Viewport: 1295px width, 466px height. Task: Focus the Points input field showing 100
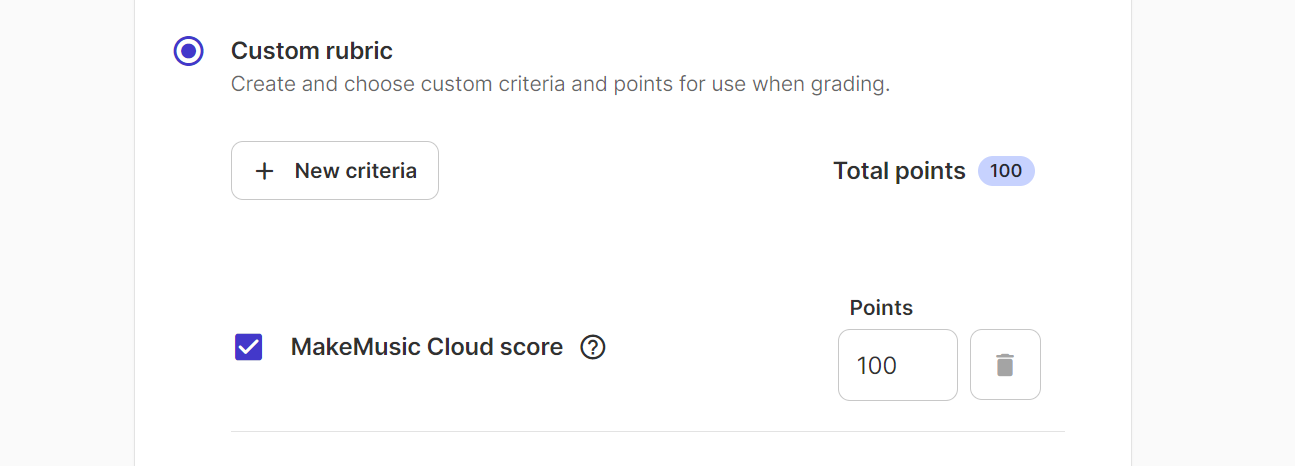pos(898,365)
